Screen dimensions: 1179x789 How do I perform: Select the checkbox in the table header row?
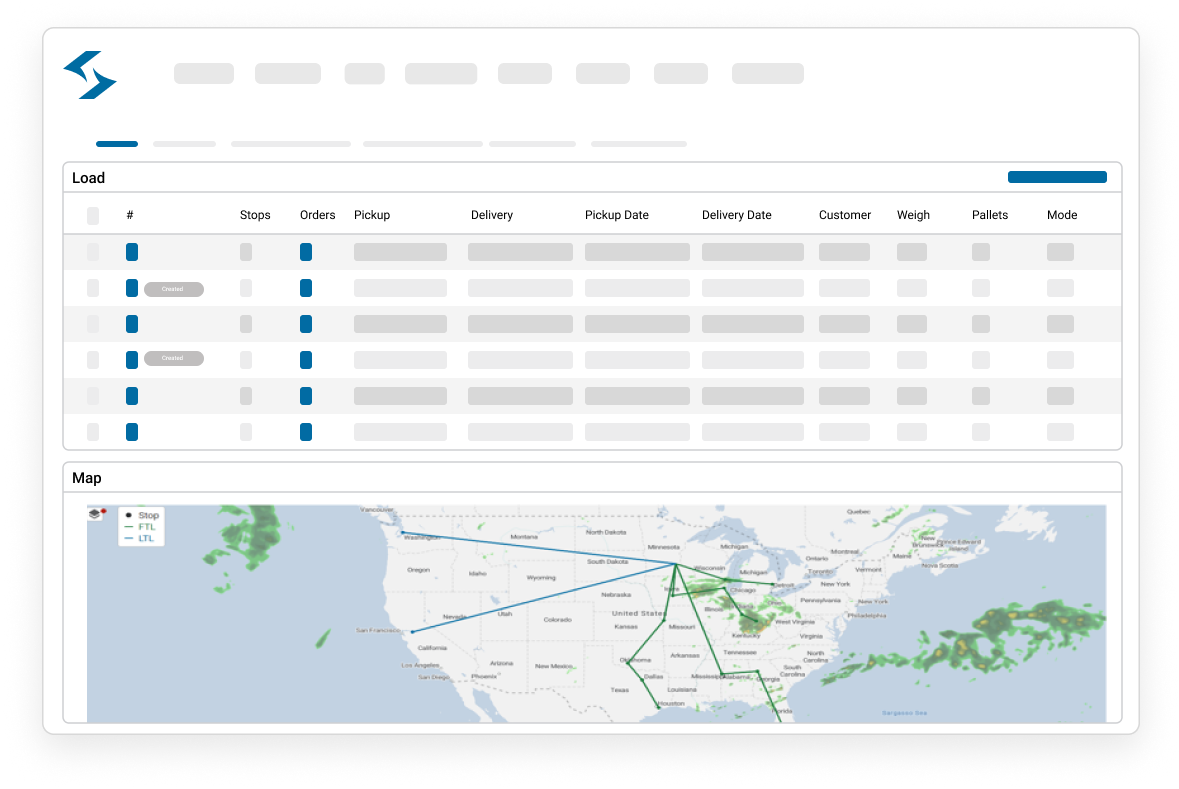tap(93, 215)
